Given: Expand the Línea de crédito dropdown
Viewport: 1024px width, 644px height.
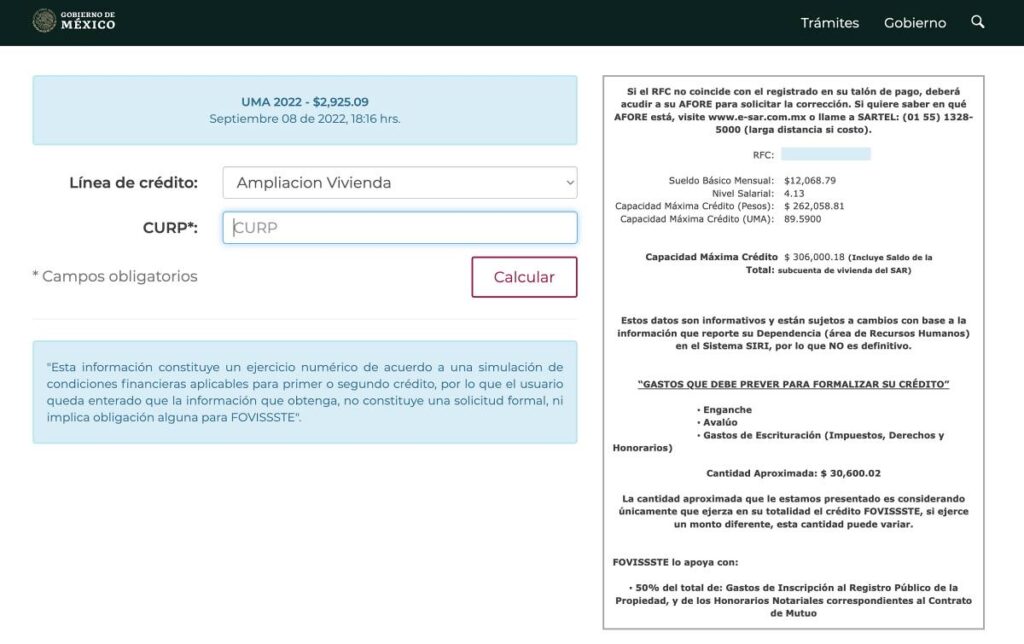Looking at the screenshot, I should pos(400,182).
